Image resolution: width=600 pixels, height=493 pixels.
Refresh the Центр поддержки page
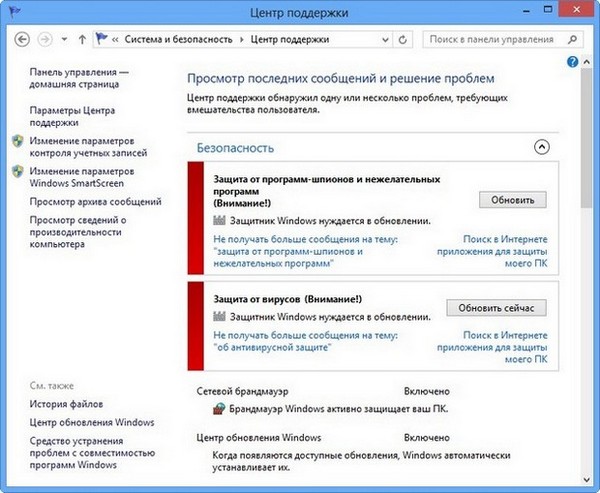point(403,39)
